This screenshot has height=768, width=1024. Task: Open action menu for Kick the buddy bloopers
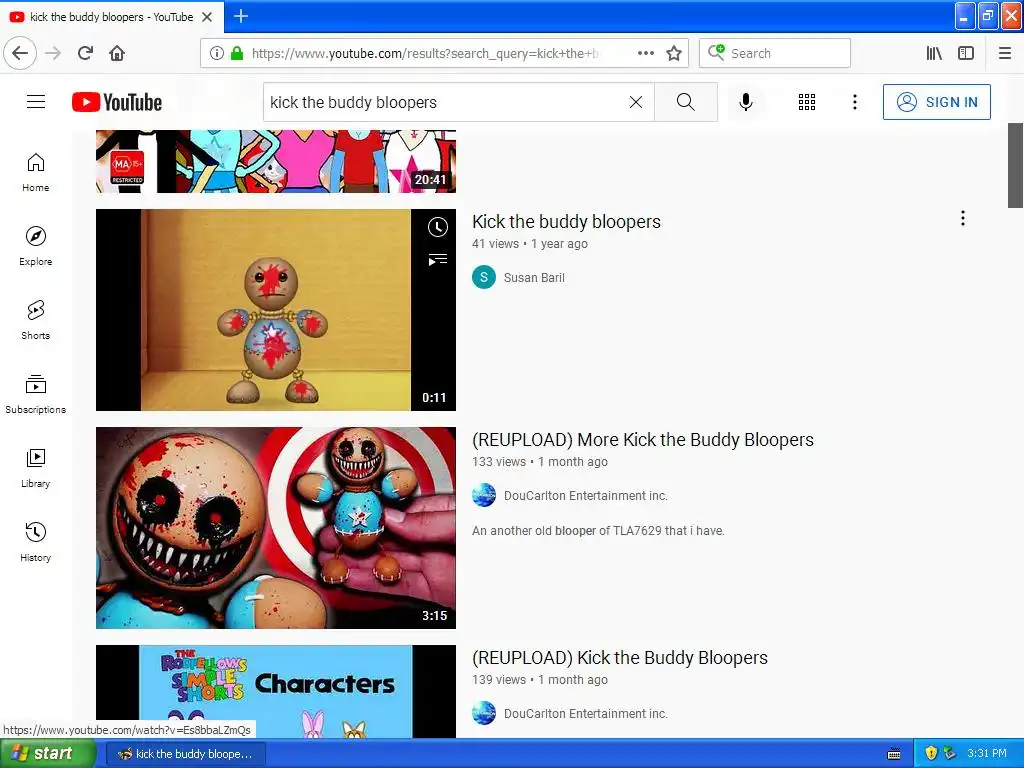963,218
